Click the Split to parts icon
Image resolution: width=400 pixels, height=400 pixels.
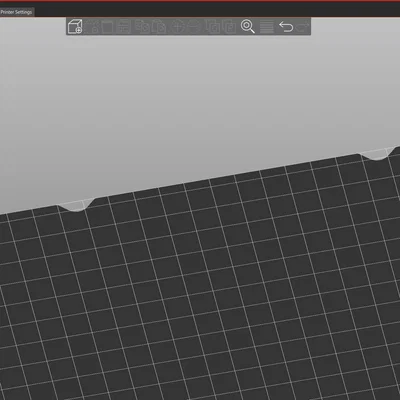coord(229,26)
